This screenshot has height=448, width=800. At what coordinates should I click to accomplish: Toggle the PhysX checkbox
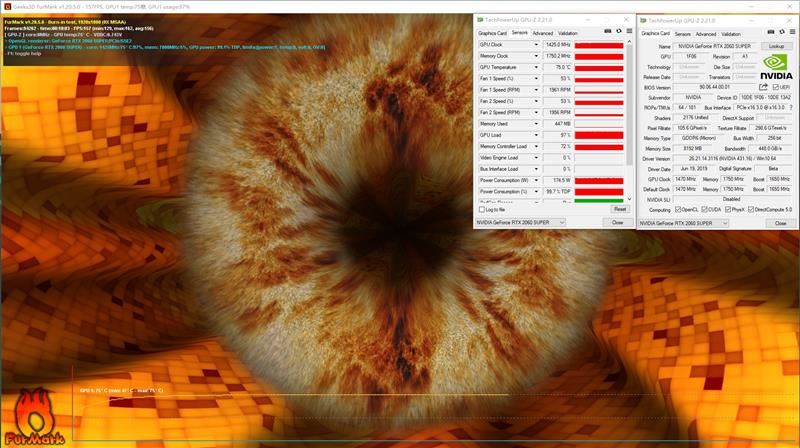tap(728, 210)
